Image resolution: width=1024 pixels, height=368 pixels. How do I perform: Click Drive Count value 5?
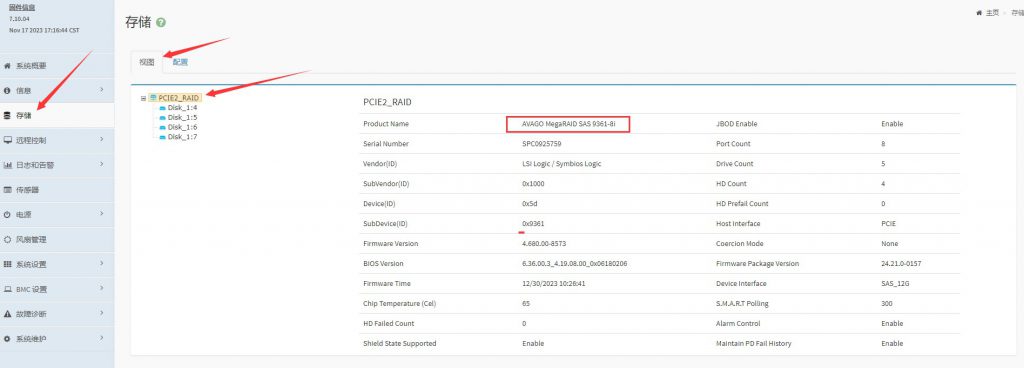[883, 164]
